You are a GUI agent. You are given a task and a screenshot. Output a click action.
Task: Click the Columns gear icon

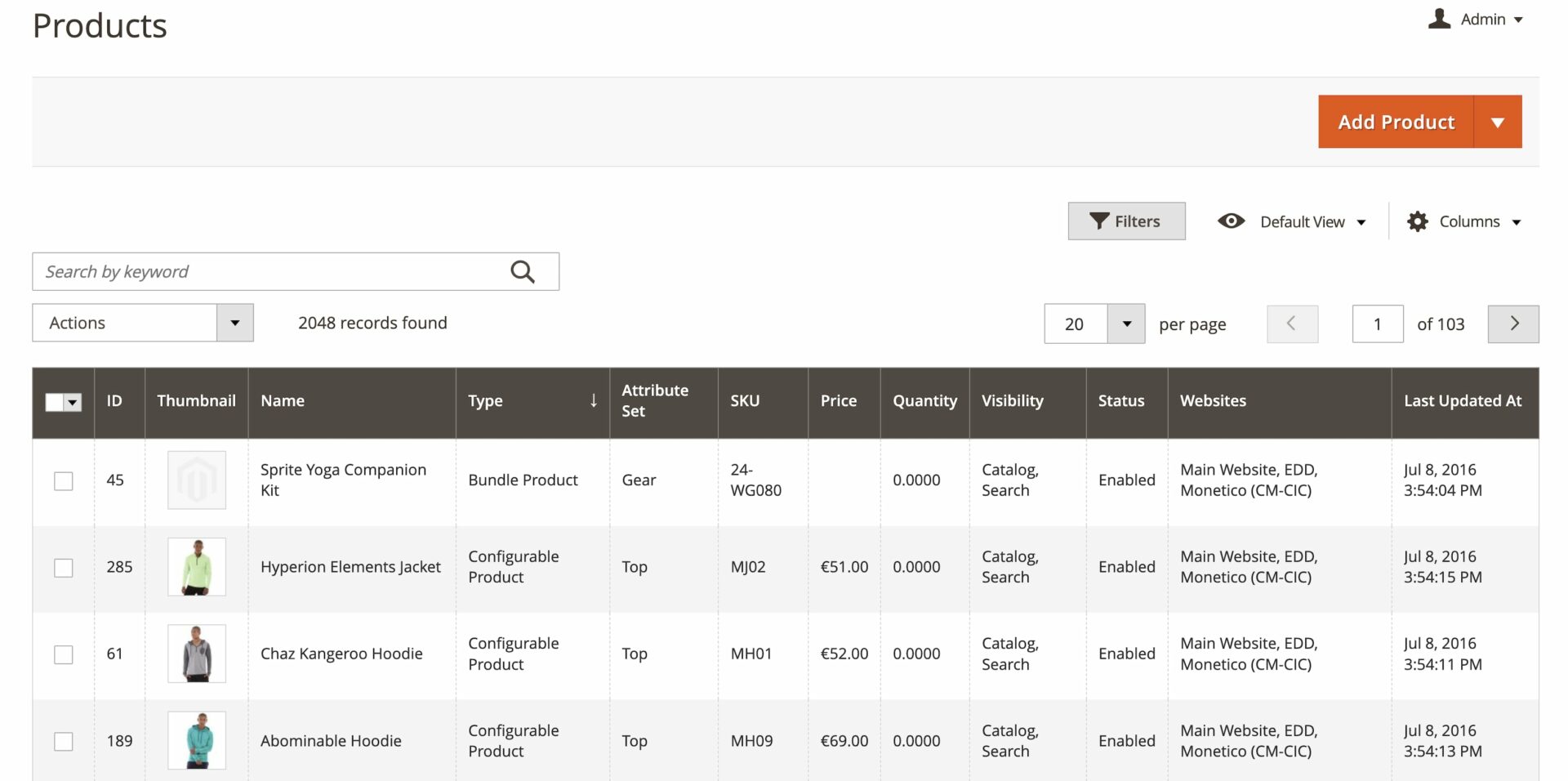pos(1417,221)
